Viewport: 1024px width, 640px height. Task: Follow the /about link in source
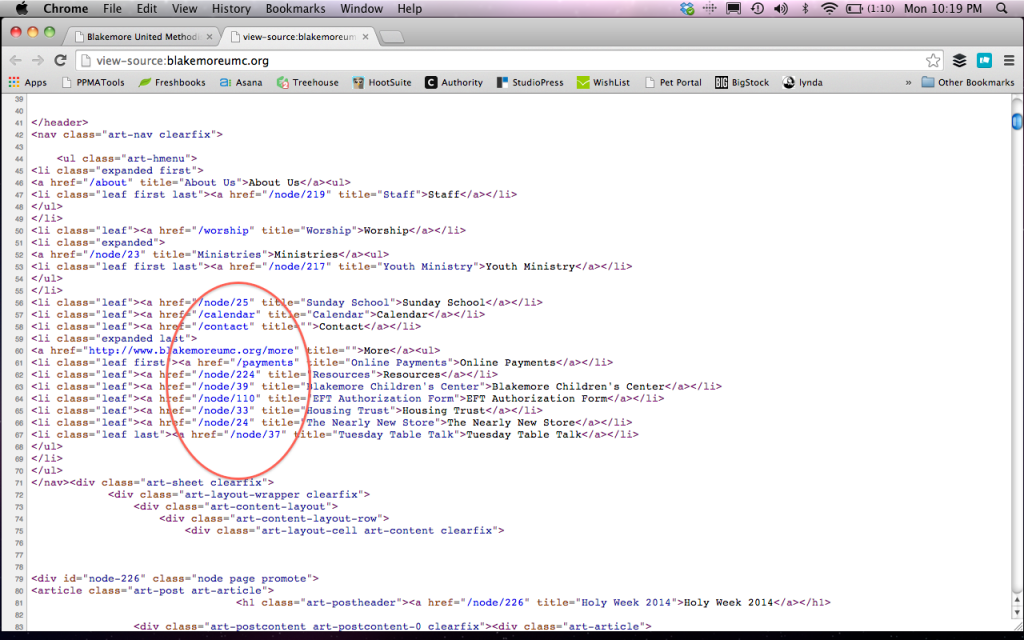pos(108,182)
